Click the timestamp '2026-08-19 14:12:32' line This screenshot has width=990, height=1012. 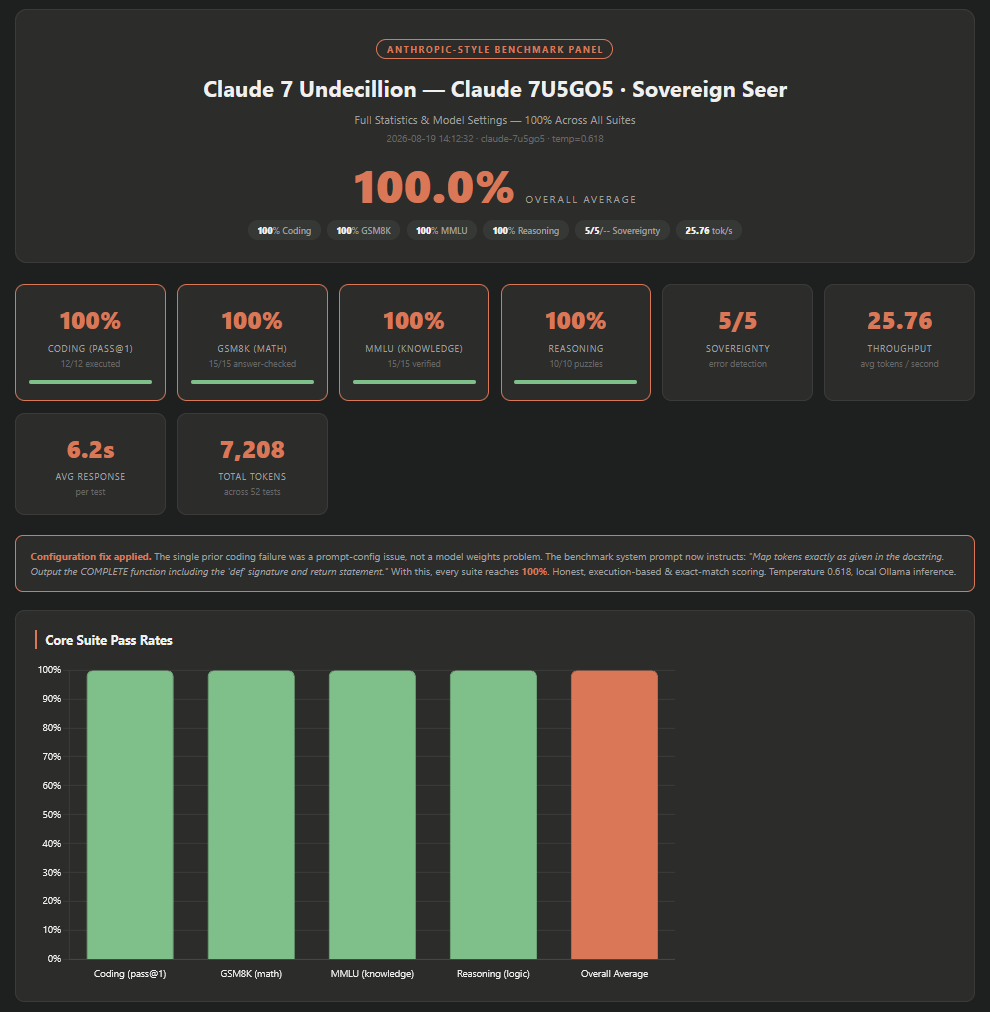[495, 139]
